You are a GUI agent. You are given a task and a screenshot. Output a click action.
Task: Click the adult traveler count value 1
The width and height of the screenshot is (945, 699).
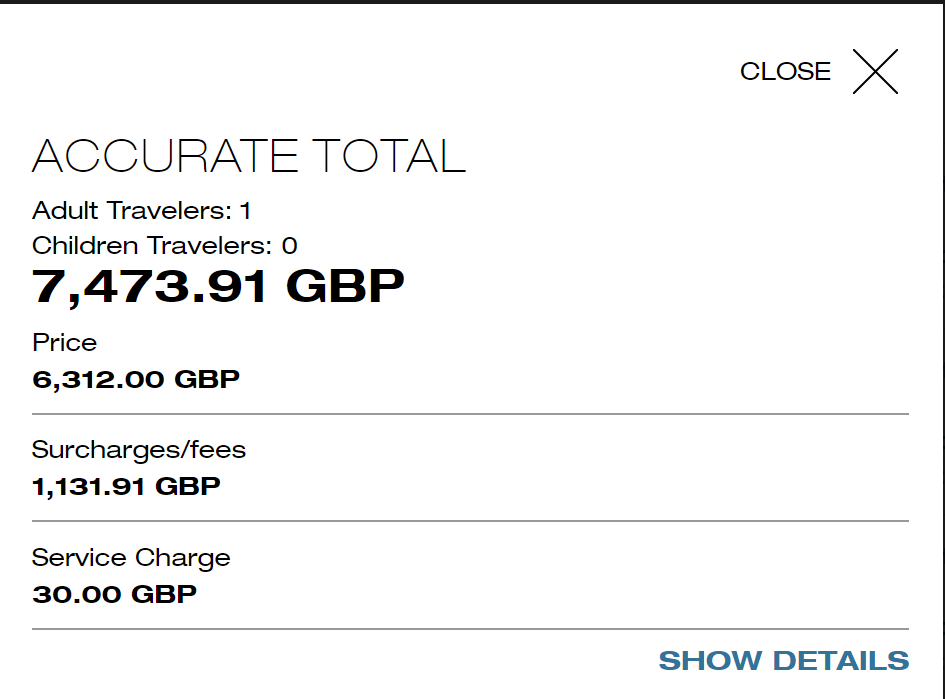point(245,211)
